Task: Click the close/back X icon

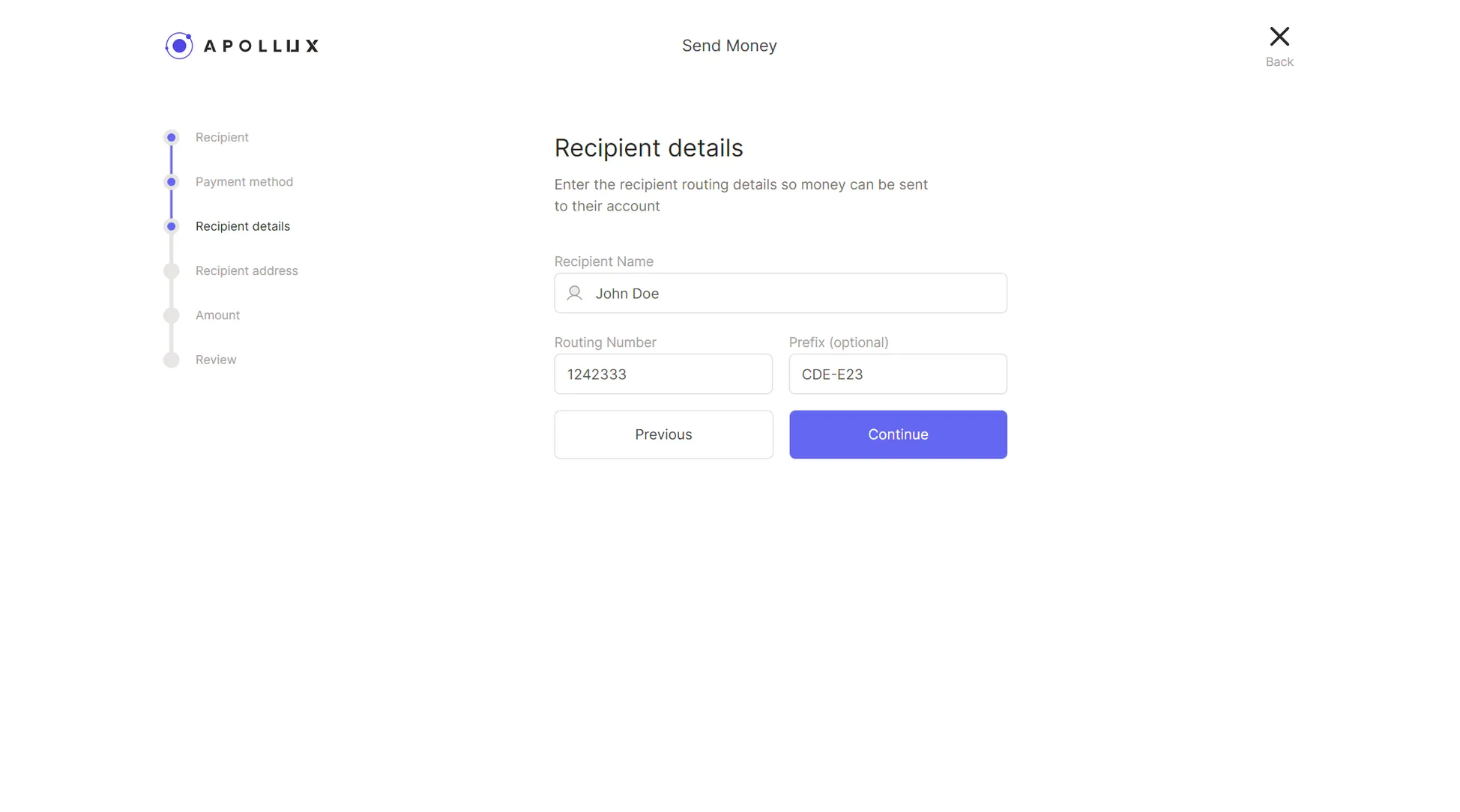Action: click(x=1279, y=36)
